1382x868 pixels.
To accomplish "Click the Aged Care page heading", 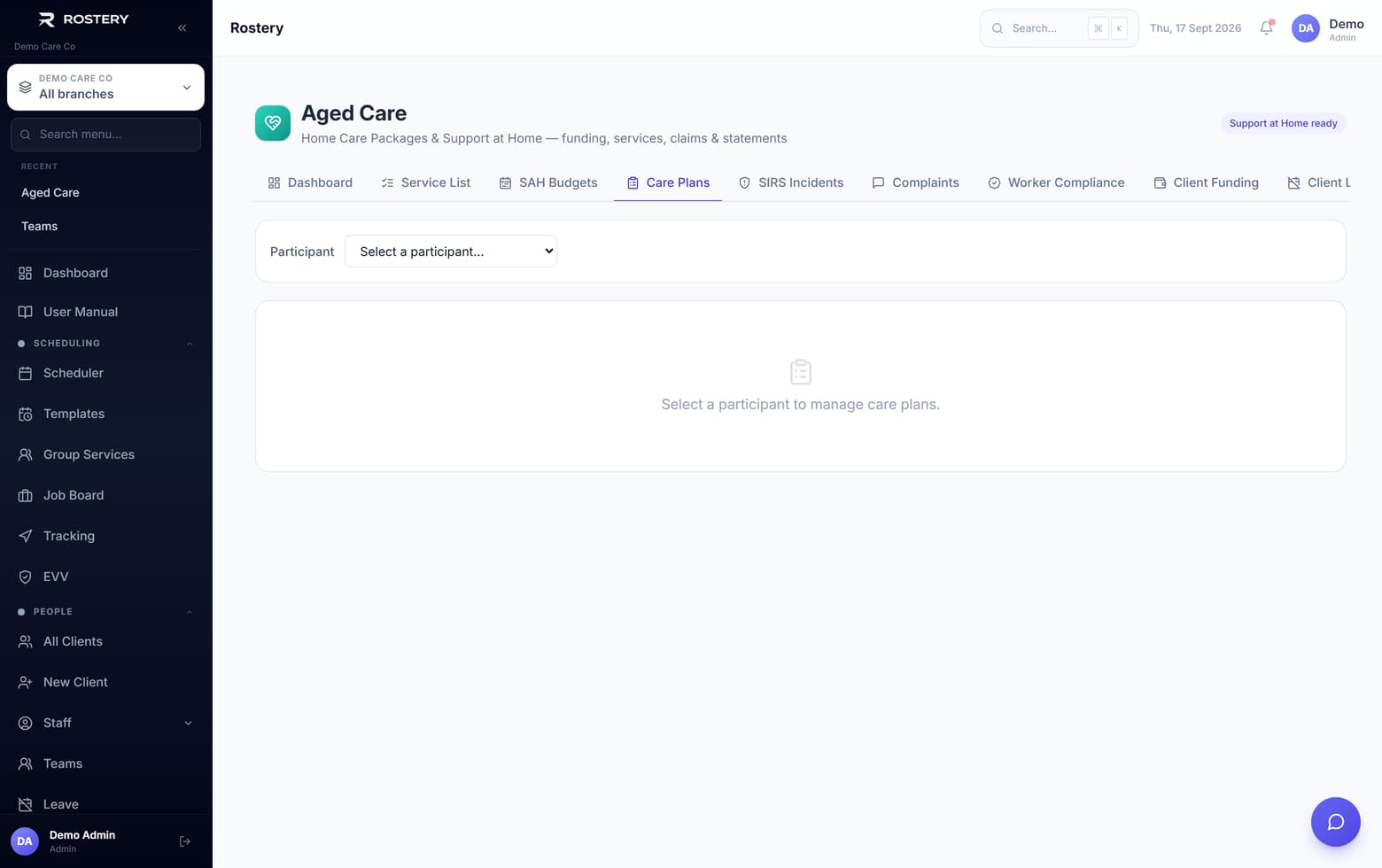I will click(353, 113).
